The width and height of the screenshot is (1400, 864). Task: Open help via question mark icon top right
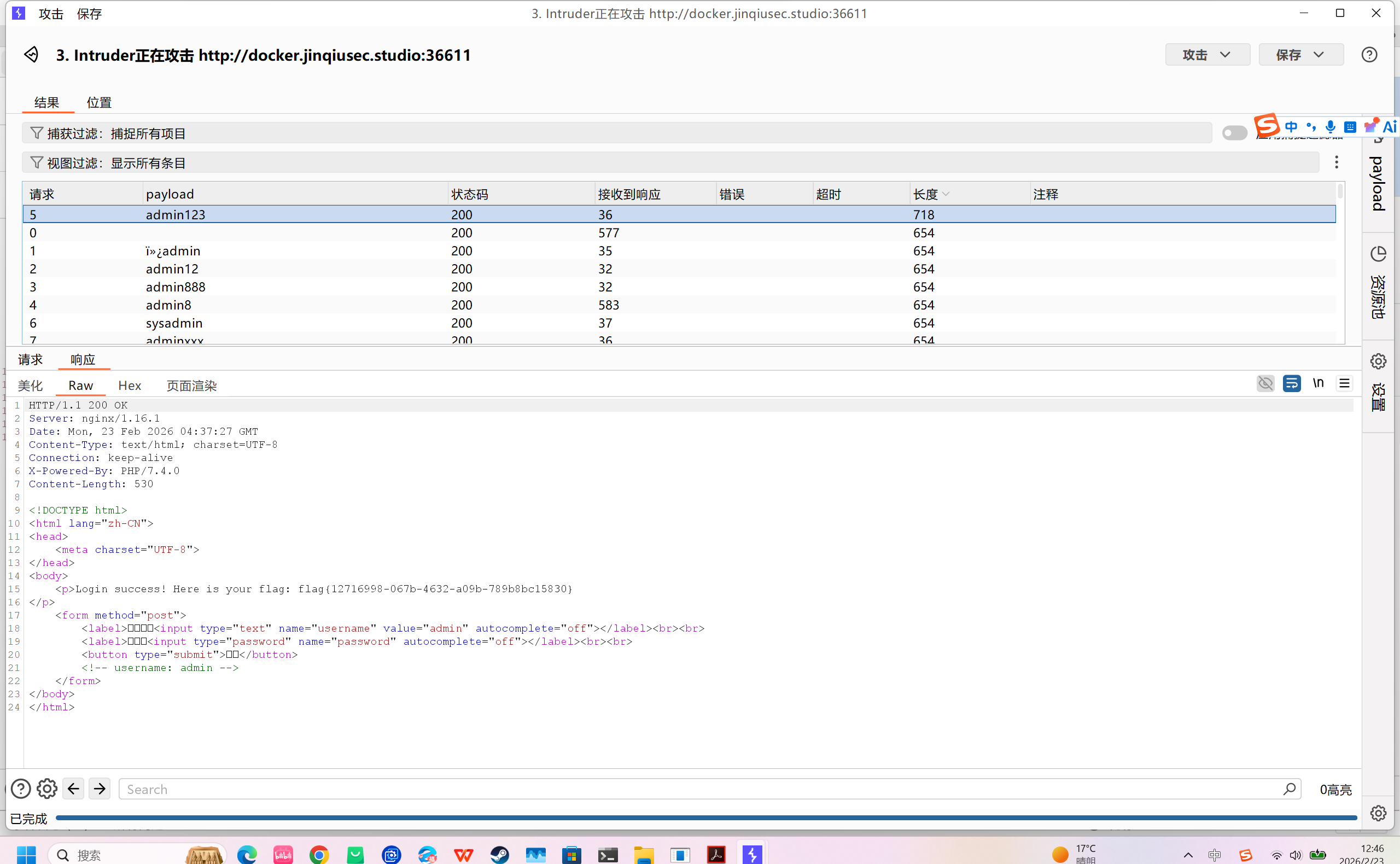point(1369,55)
